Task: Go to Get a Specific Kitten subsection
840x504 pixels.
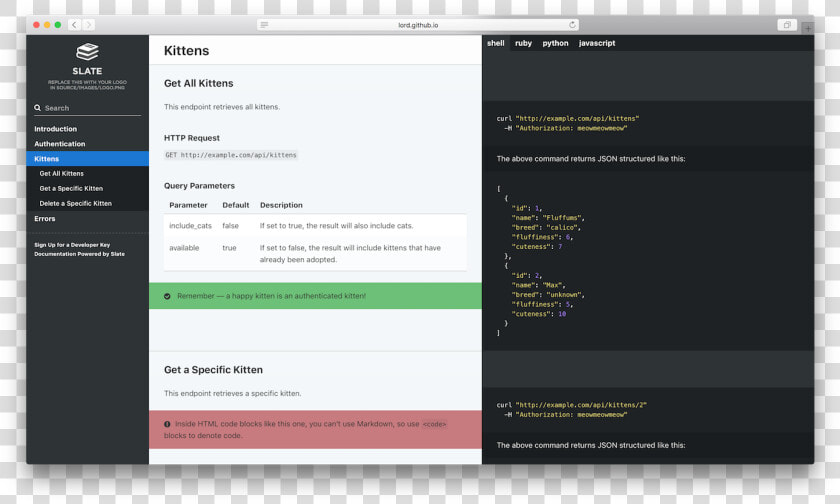Action: pyautogui.click(x=71, y=189)
